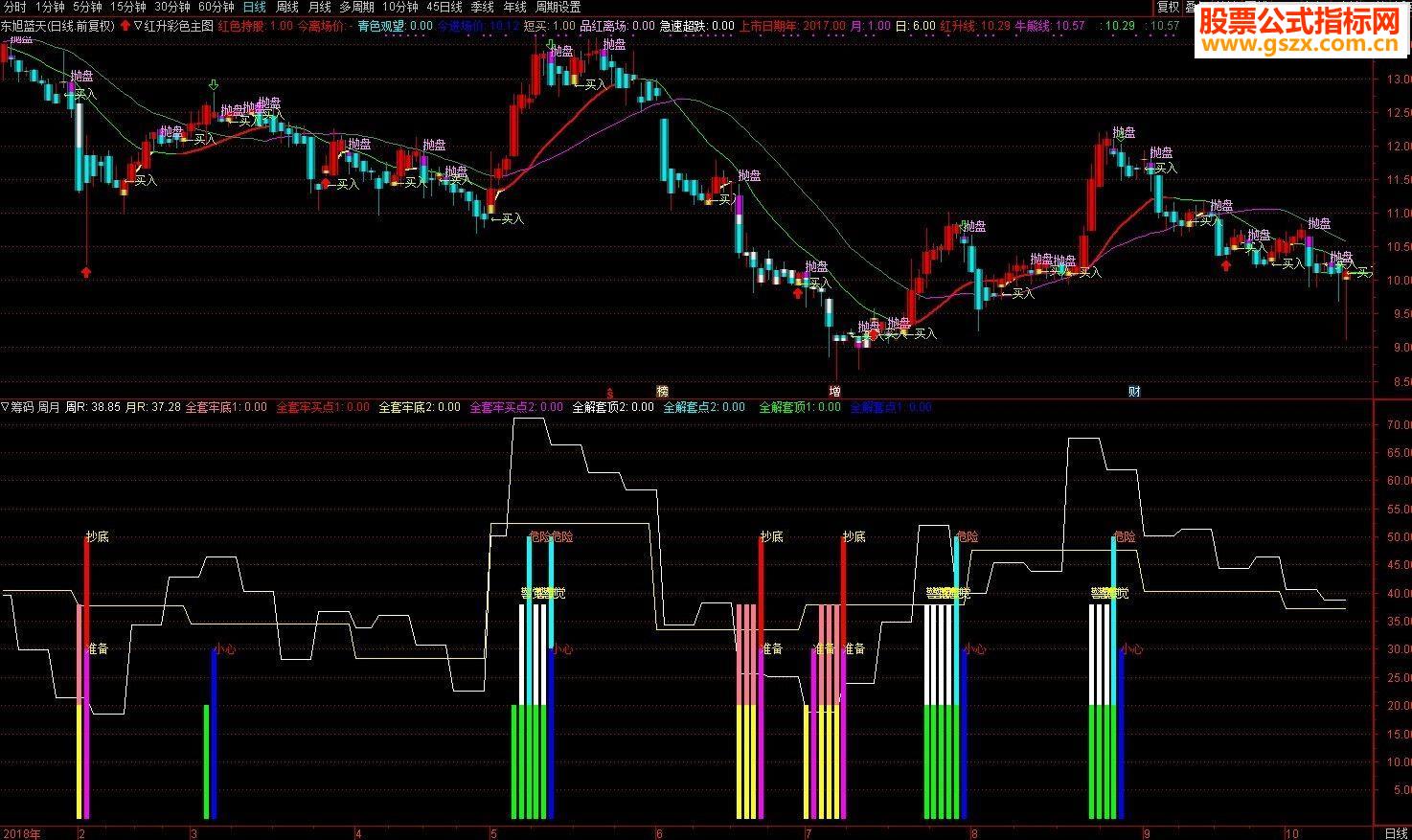1412x840 pixels.
Task: Select the 10分钟 period tab
Action: point(400,7)
